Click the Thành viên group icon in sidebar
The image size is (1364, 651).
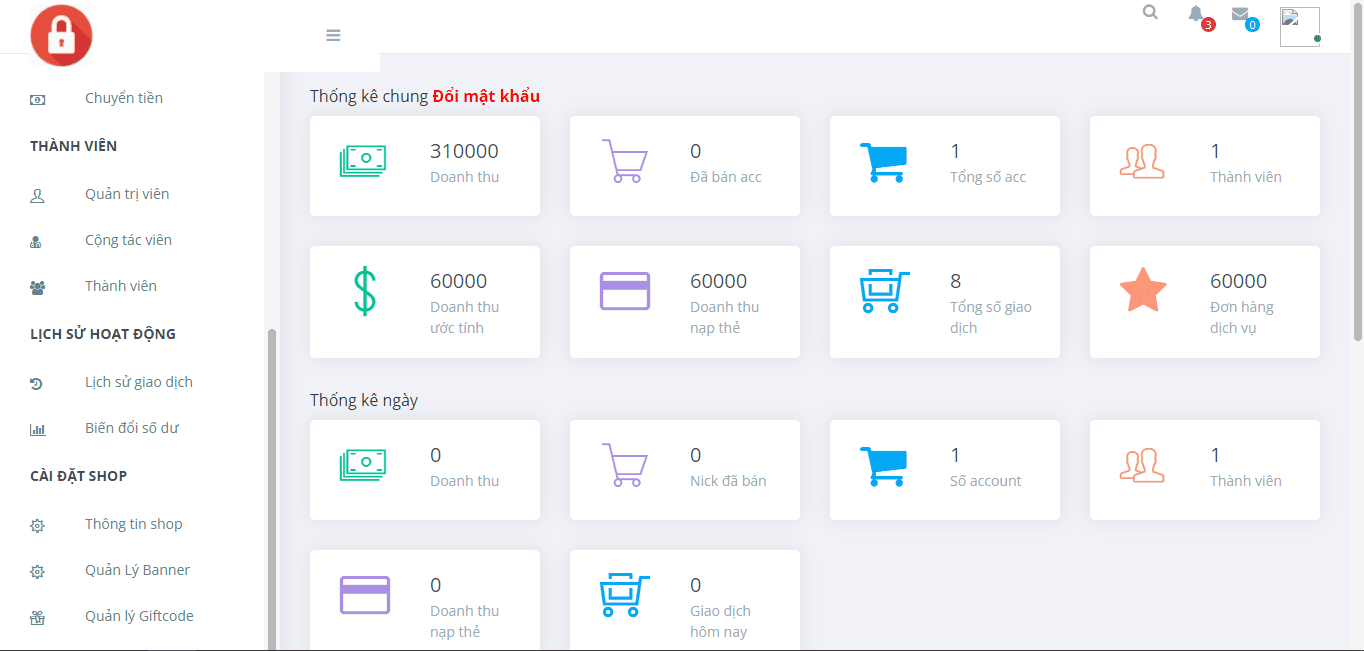pos(38,287)
